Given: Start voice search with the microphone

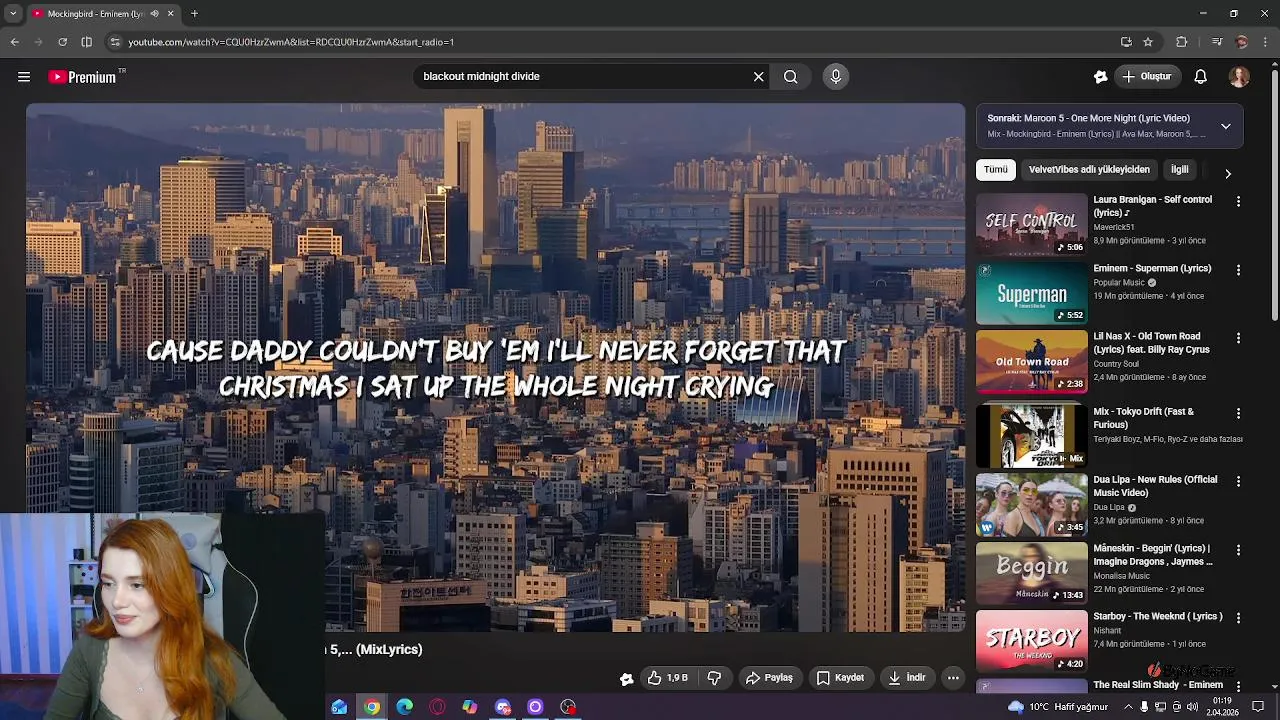Looking at the screenshot, I should point(836,77).
